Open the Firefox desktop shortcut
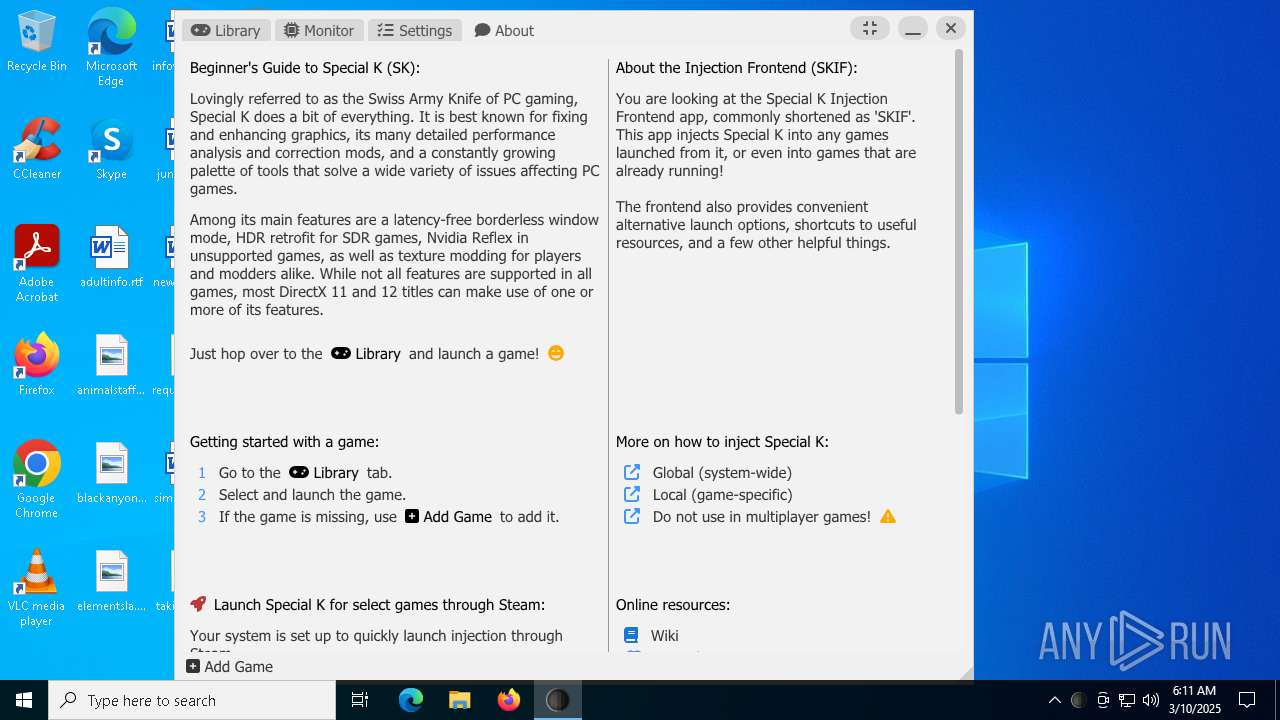This screenshot has width=1280, height=720. tap(37, 365)
